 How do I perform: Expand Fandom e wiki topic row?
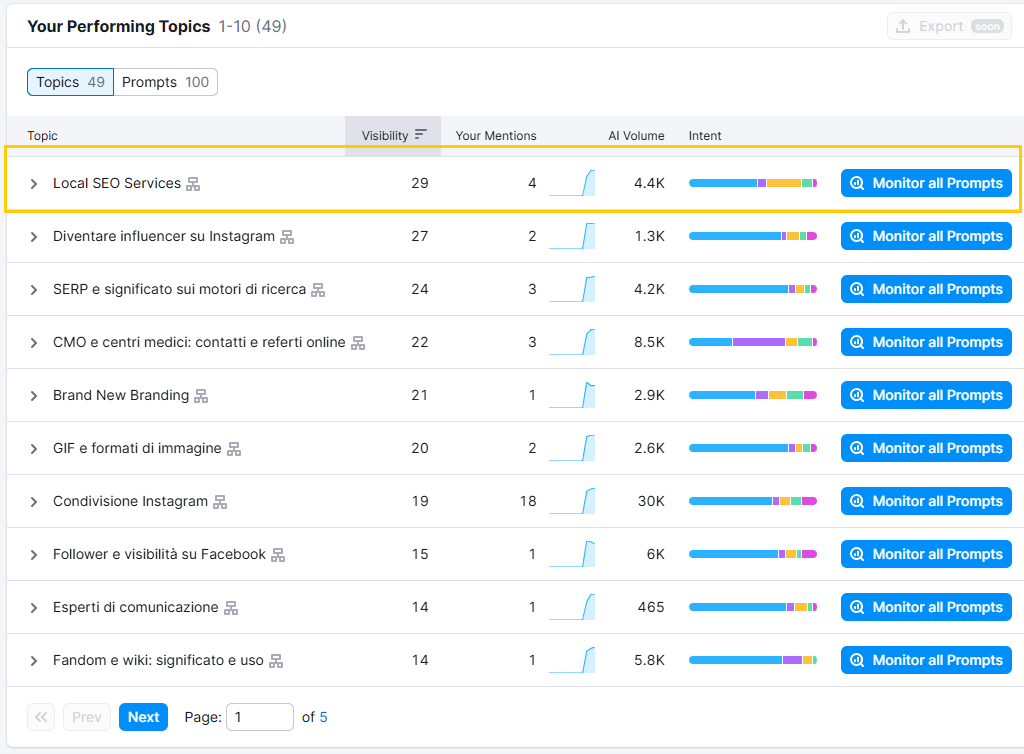(34, 661)
